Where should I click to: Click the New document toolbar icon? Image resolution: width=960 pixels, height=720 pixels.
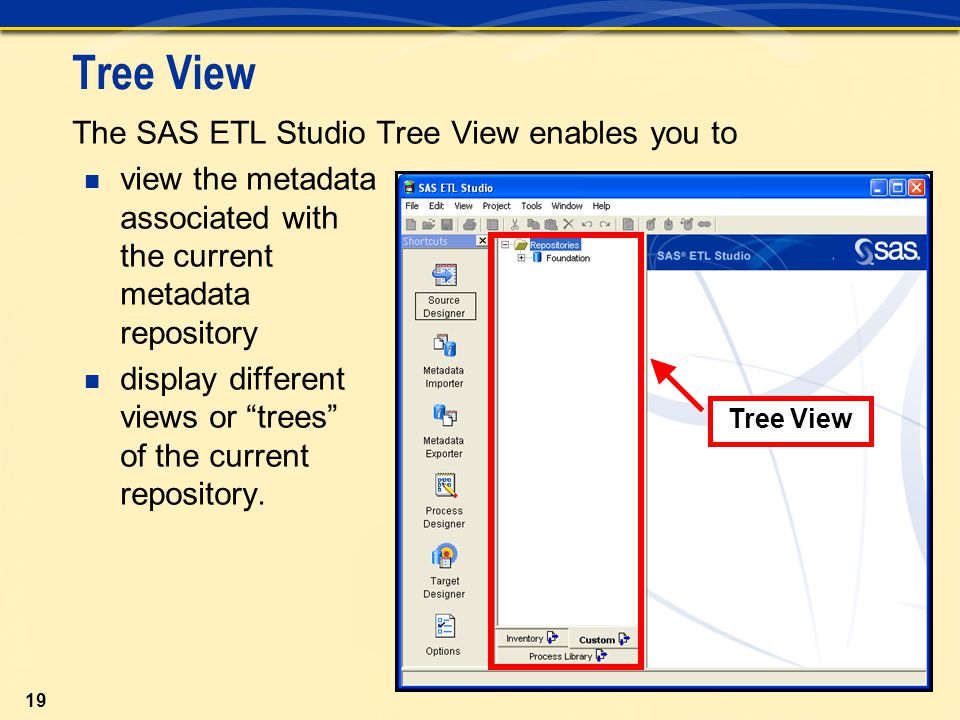click(x=411, y=225)
